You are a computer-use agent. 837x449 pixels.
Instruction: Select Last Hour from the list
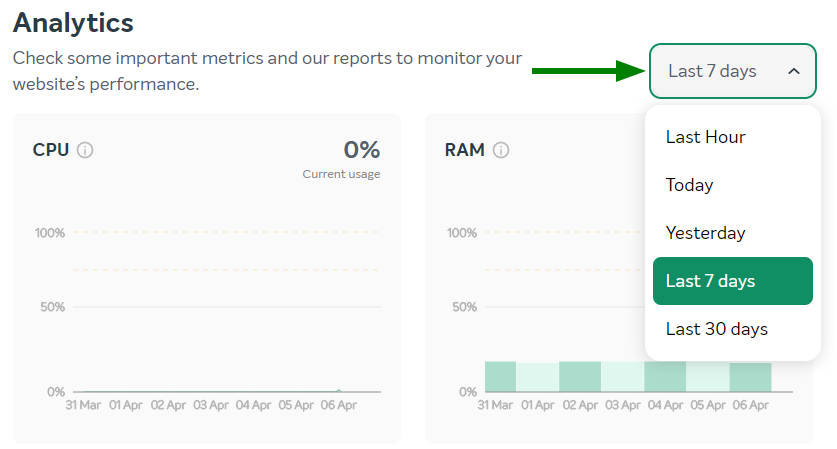click(705, 137)
